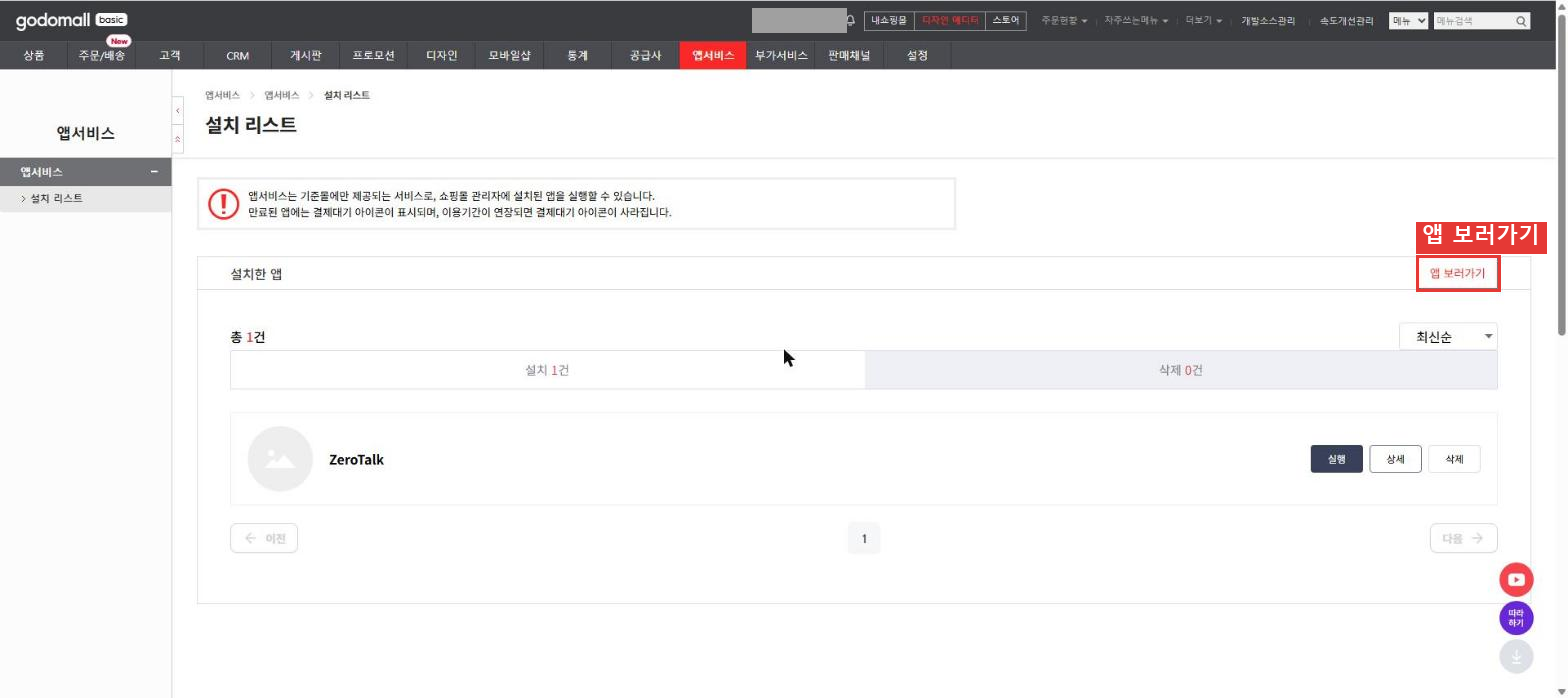Screen dimensions: 1568x698
Task: Open the 모바일샵 menu
Action: 510,56
